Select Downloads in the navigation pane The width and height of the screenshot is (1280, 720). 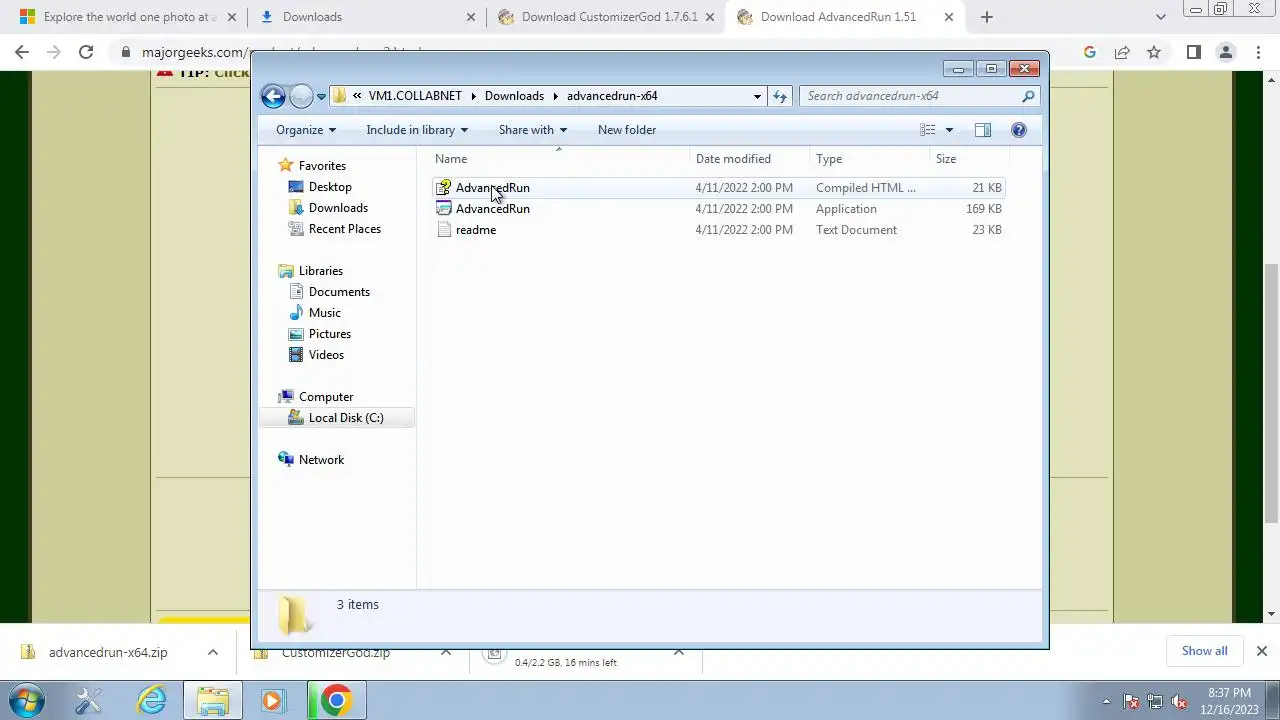coord(338,208)
